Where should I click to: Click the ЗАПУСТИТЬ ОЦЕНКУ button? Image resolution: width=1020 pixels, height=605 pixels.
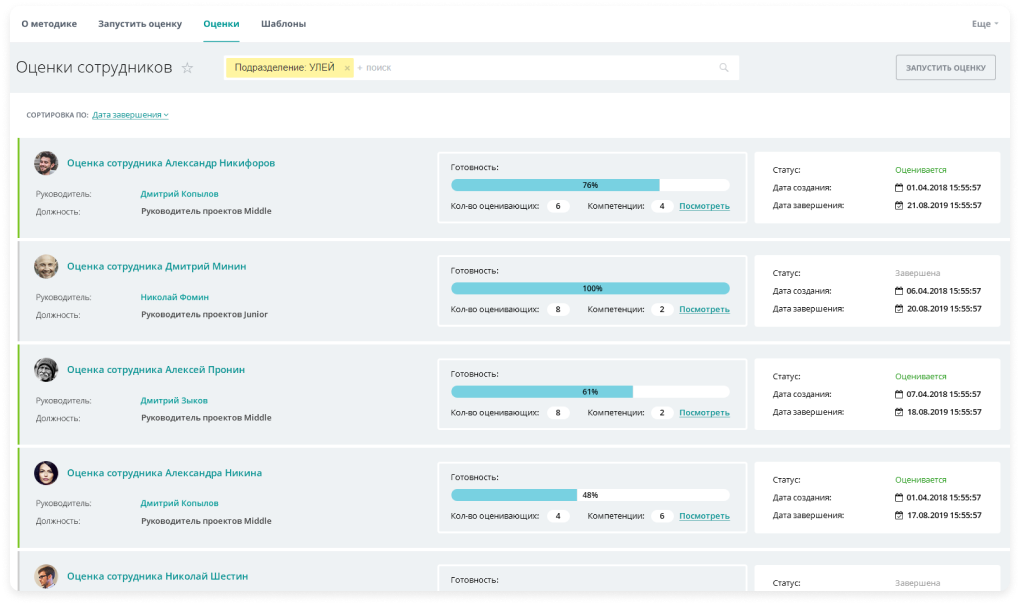[945, 68]
